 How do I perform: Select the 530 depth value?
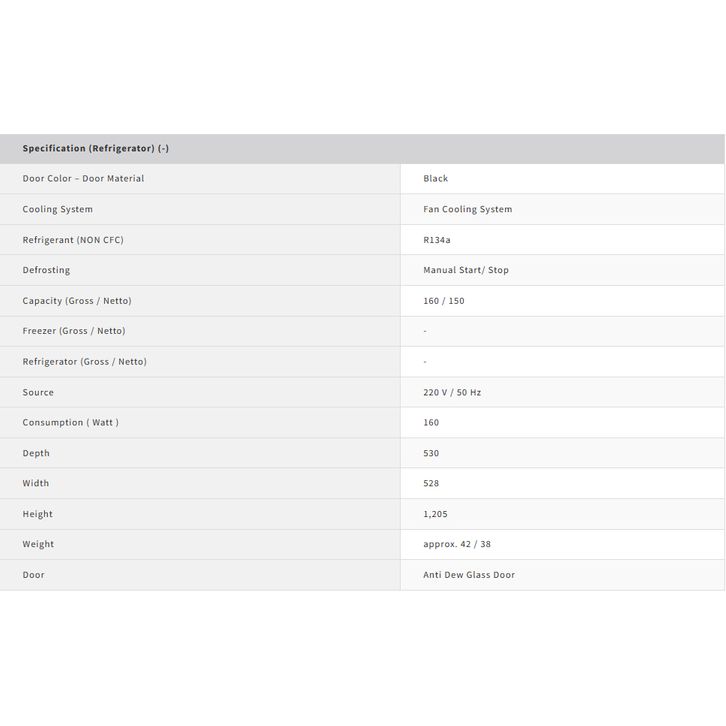pyautogui.click(x=431, y=454)
